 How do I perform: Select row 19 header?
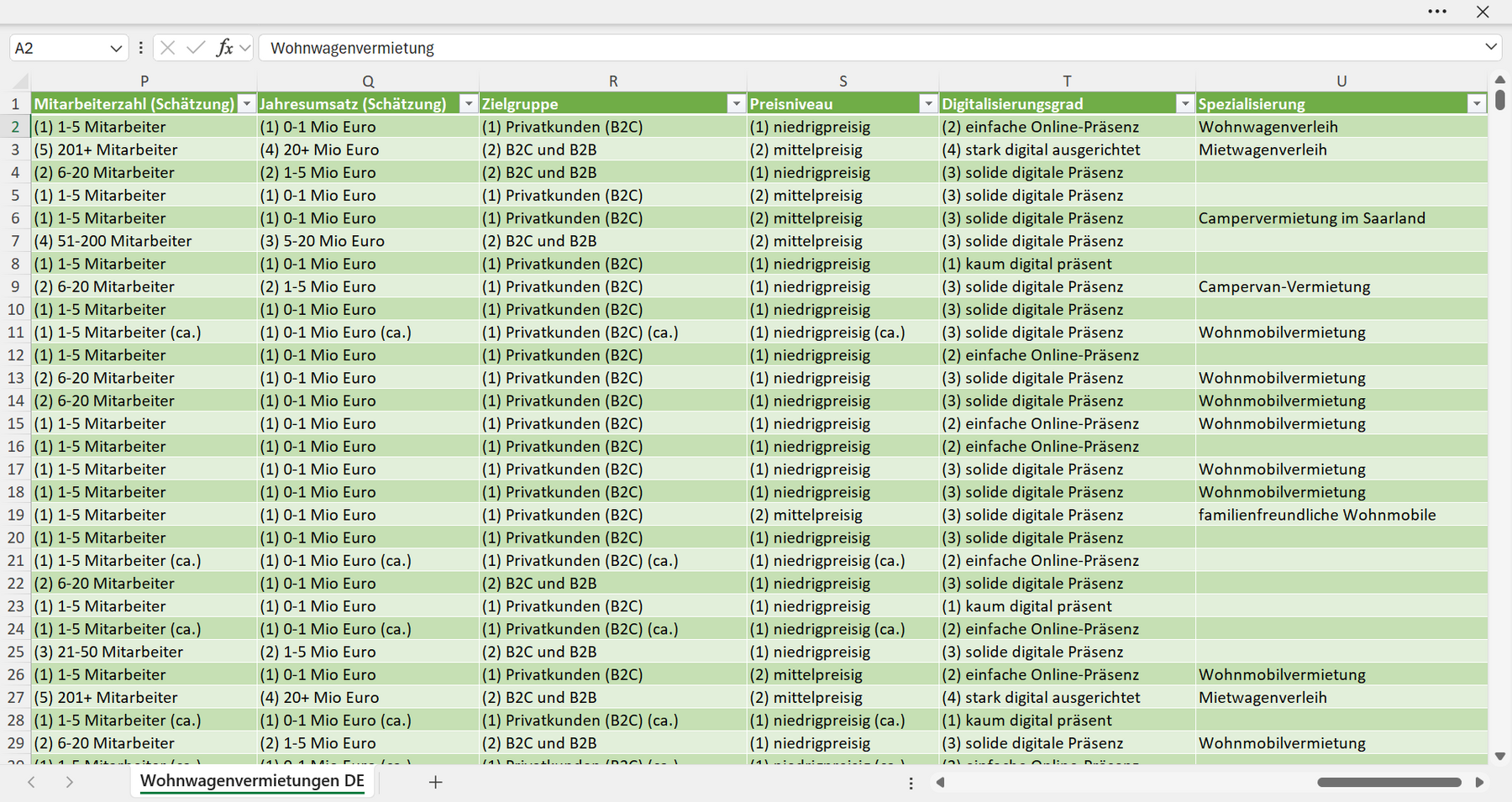[x=16, y=515]
